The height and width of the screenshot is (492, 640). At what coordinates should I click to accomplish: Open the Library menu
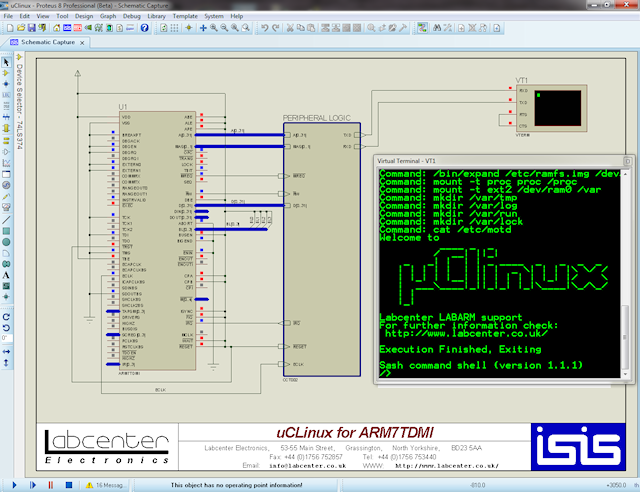(156, 16)
